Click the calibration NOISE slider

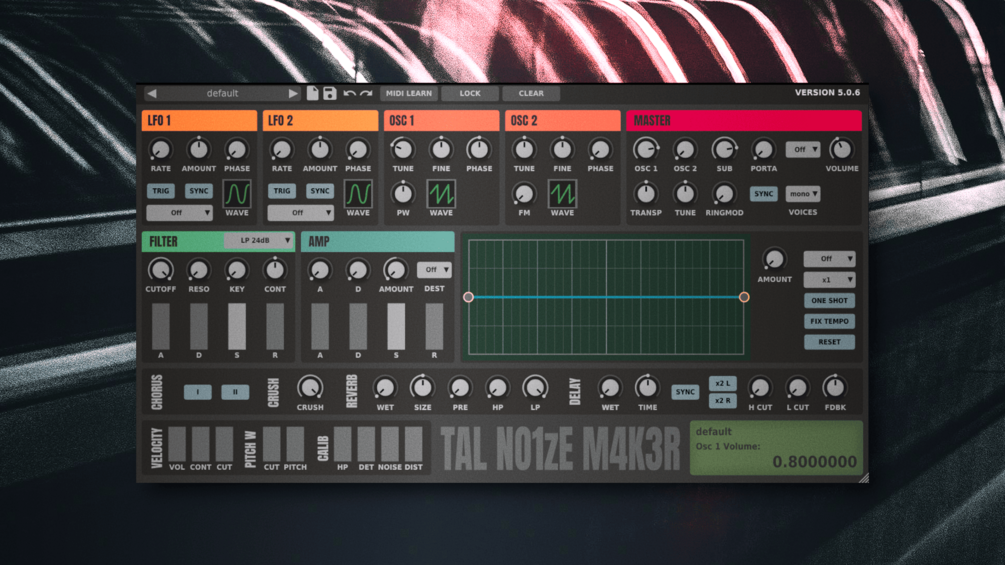(390, 444)
